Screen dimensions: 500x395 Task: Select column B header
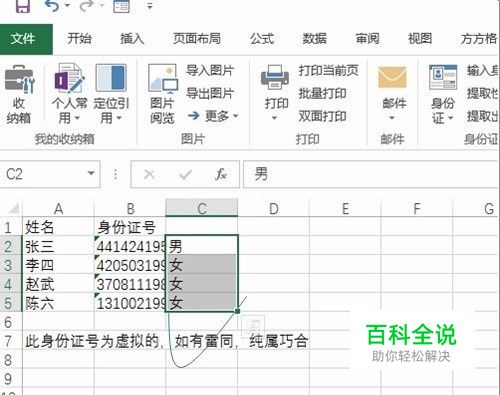(x=130, y=209)
